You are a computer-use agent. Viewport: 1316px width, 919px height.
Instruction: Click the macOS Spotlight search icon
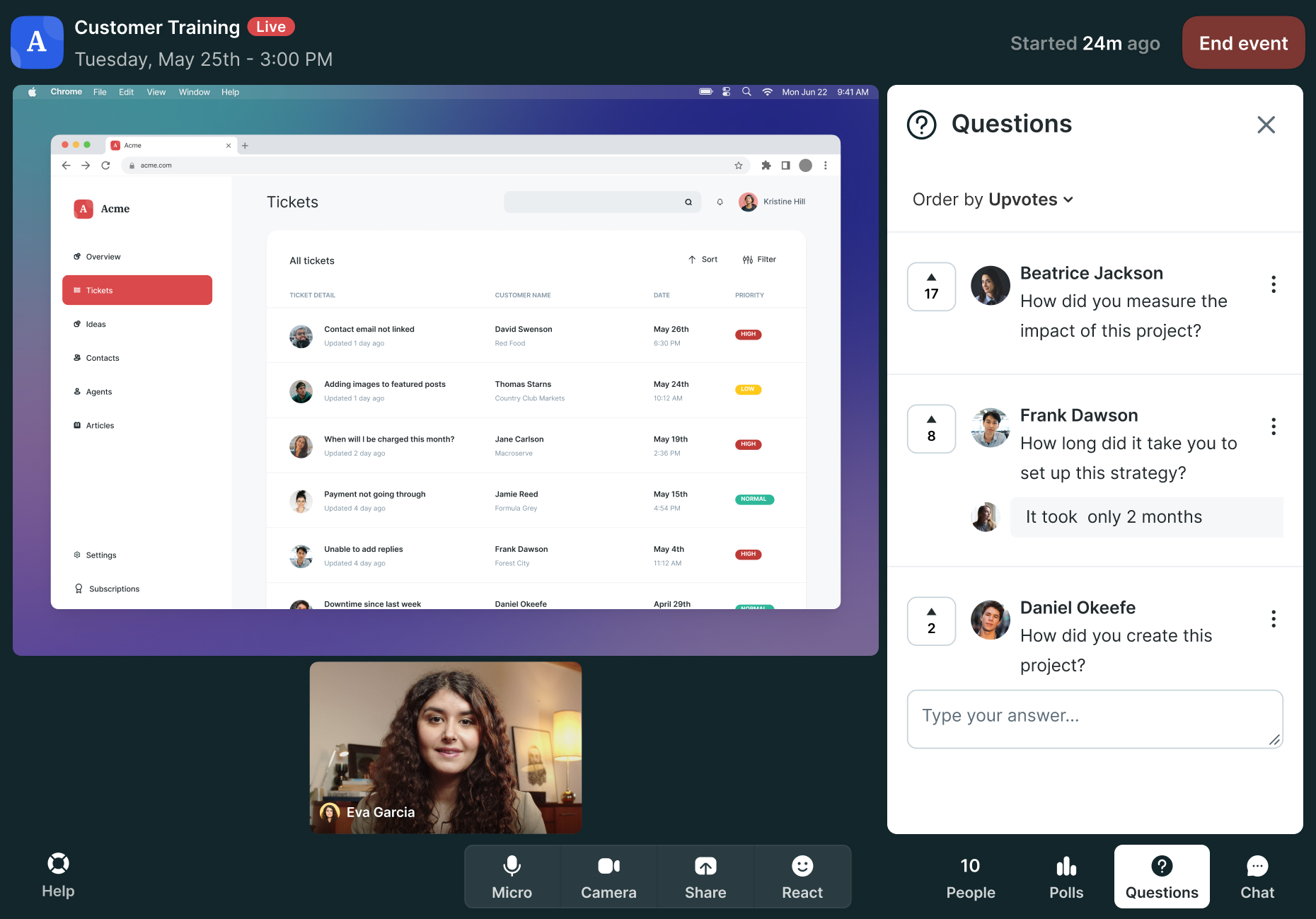pos(746,92)
